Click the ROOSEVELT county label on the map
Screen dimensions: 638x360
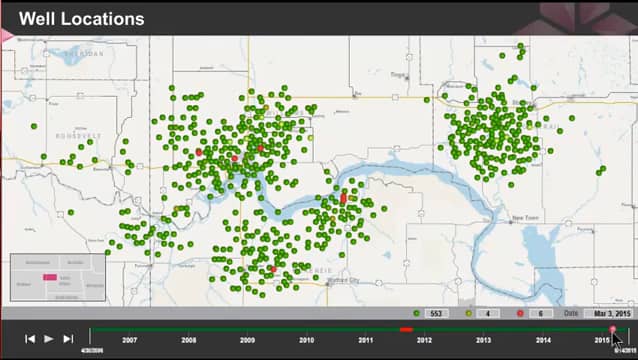(79, 136)
